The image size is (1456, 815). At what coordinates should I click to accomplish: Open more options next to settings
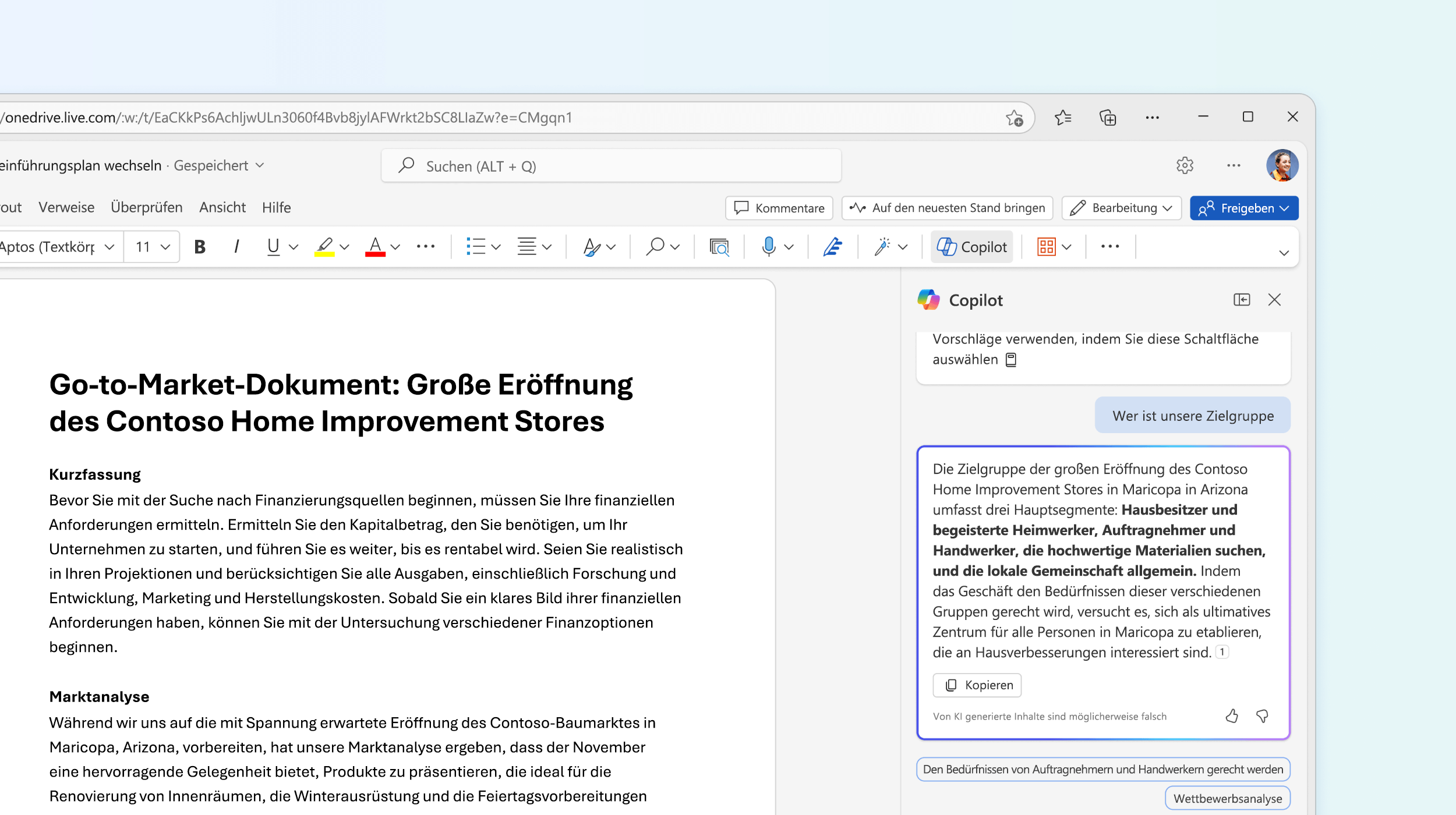[x=1234, y=165]
